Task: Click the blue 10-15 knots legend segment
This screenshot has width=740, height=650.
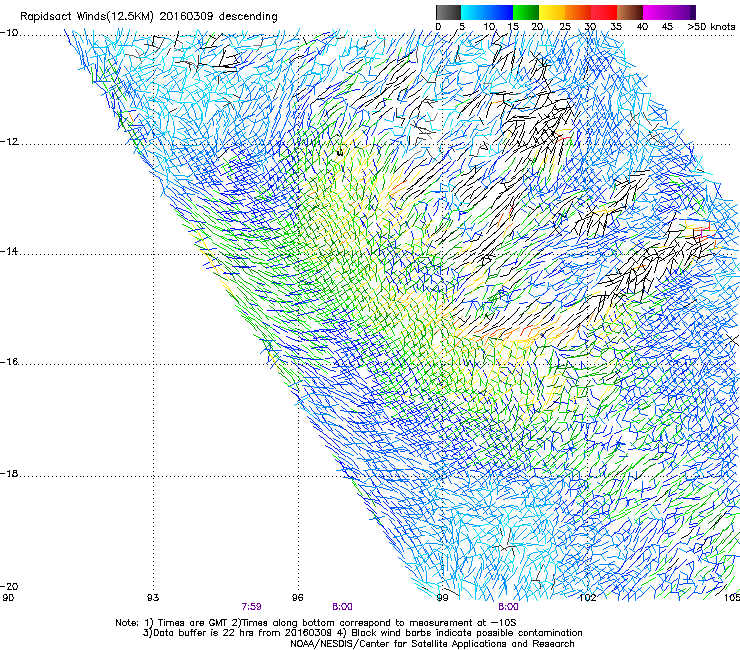Action: [500, 12]
